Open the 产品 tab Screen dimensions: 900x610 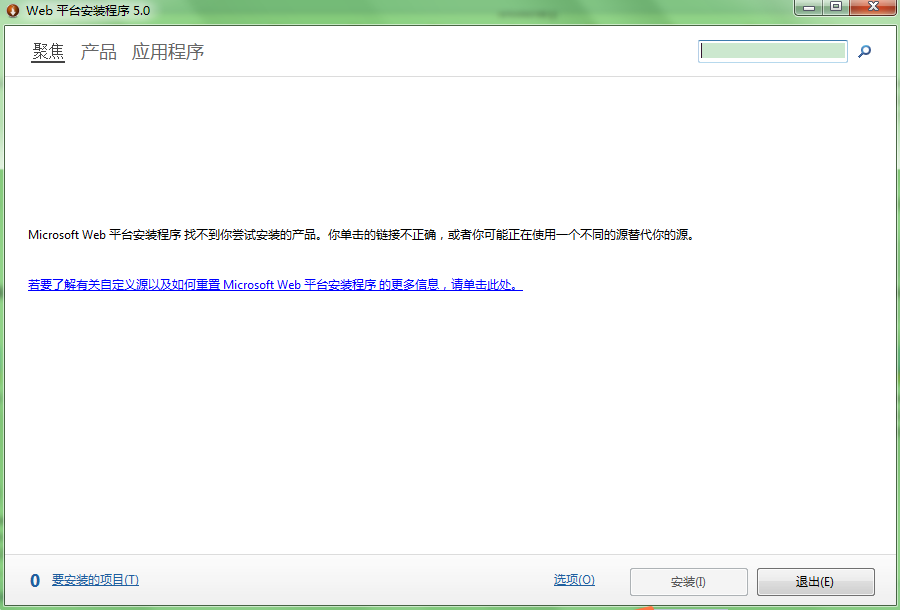(x=98, y=52)
